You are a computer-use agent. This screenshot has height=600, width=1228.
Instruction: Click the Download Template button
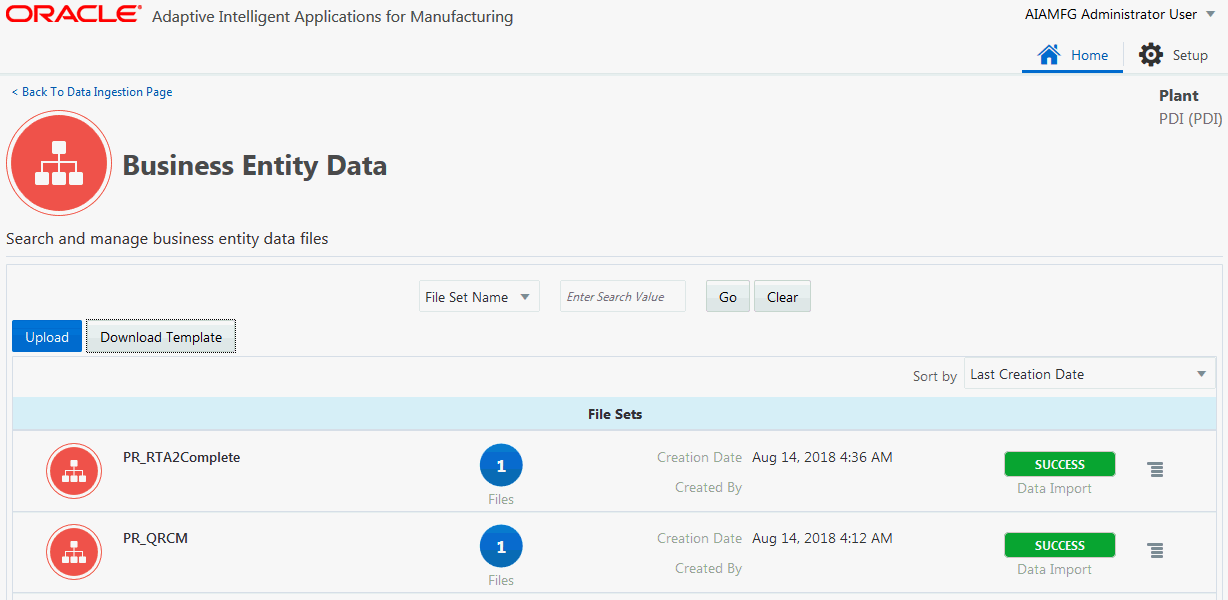click(x=161, y=337)
